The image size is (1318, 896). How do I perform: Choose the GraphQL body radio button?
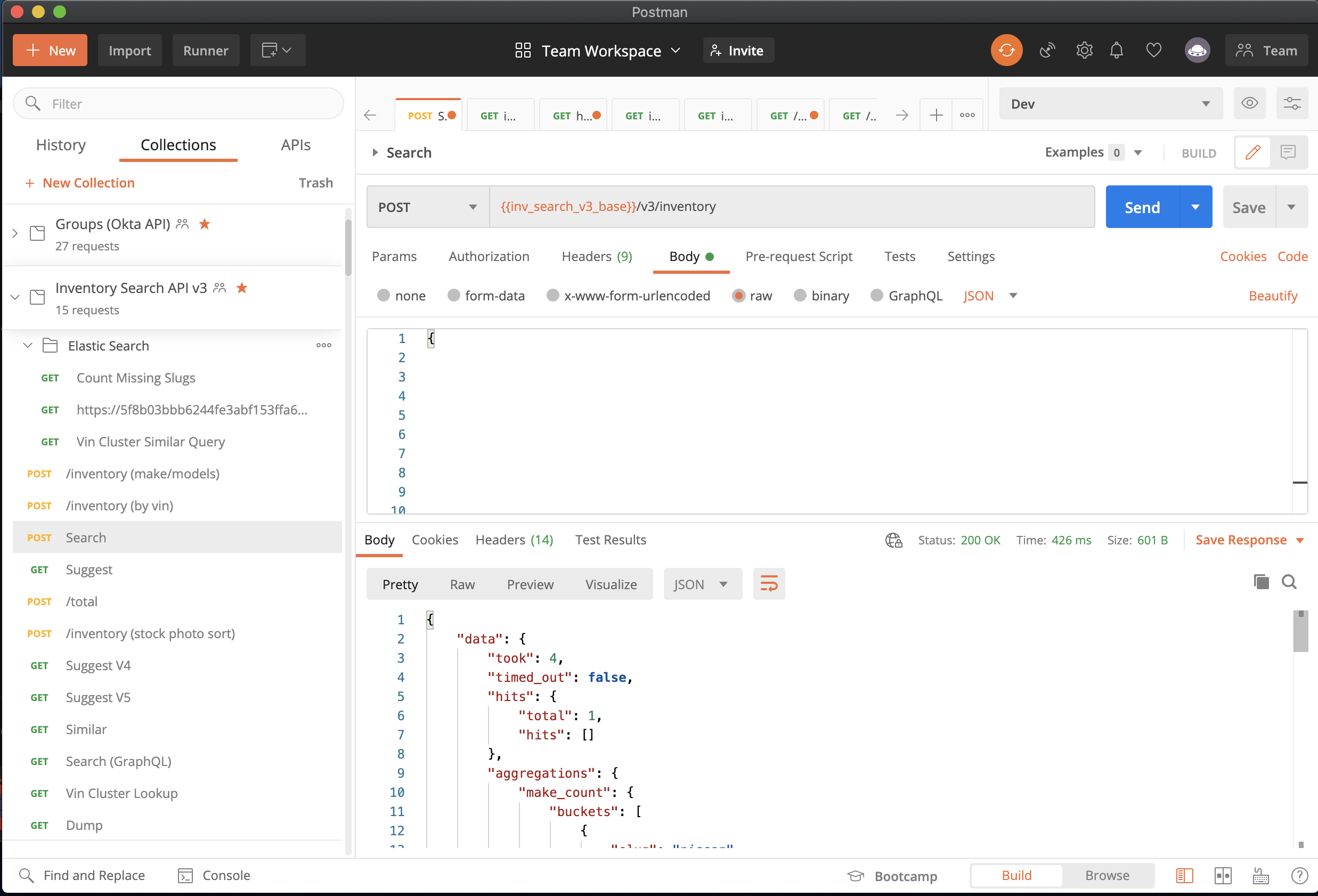click(x=877, y=296)
